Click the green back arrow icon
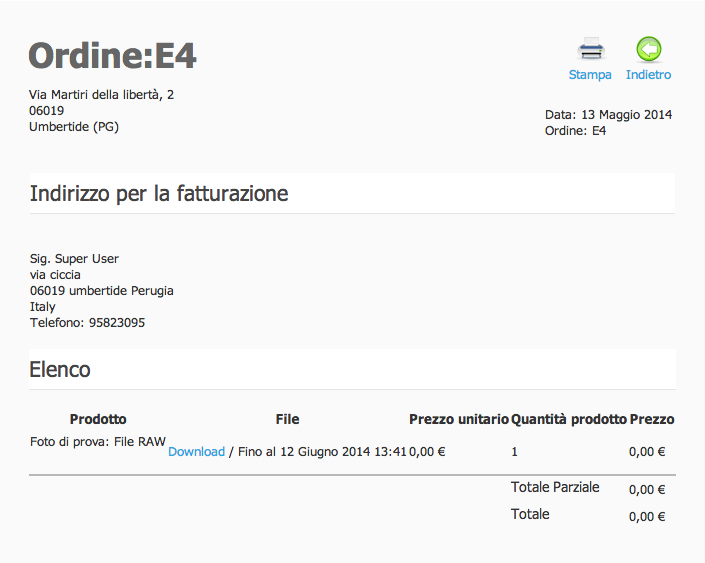705x563 pixels. pyautogui.click(x=649, y=49)
